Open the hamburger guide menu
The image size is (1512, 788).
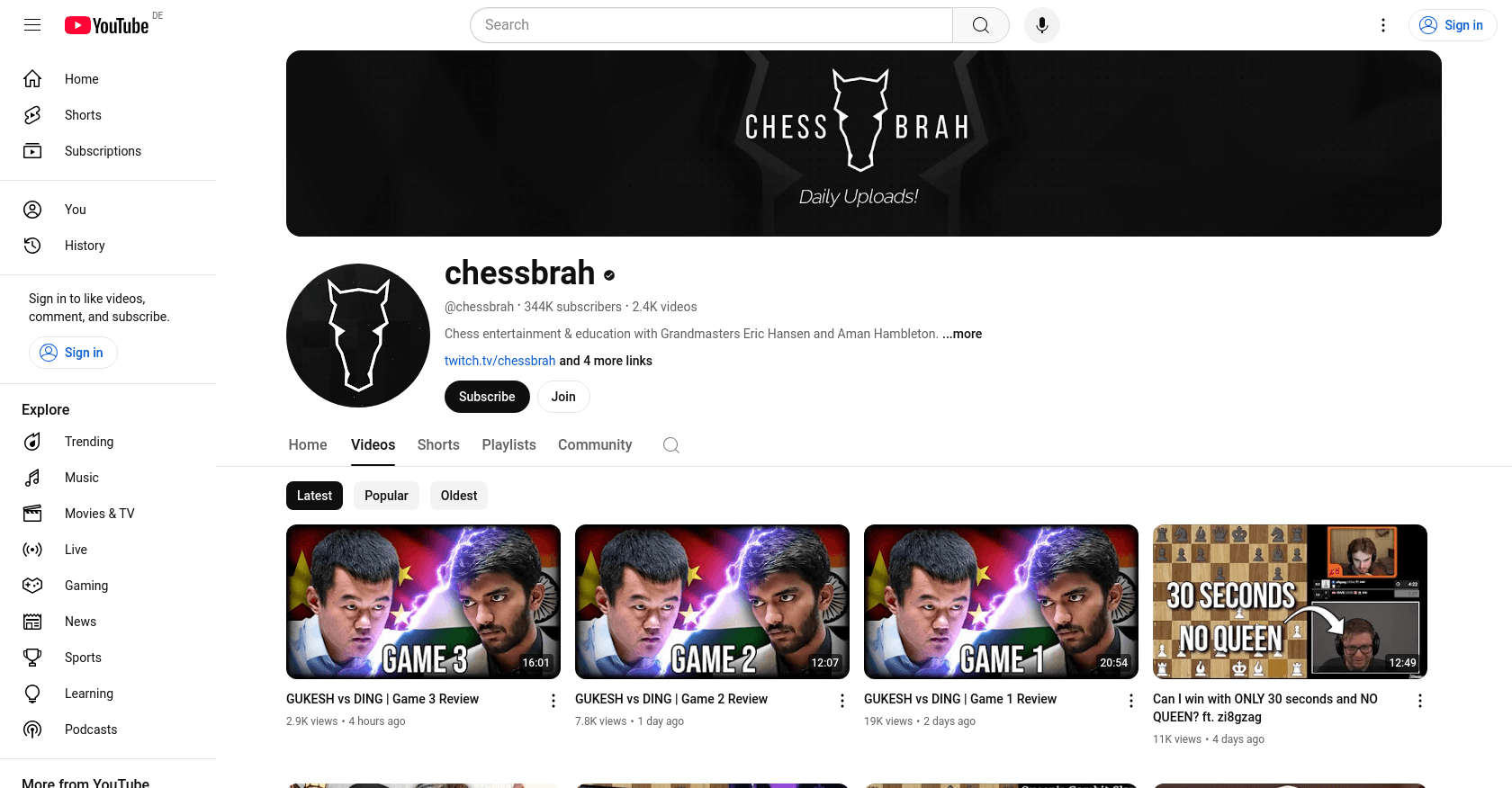pos(32,25)
